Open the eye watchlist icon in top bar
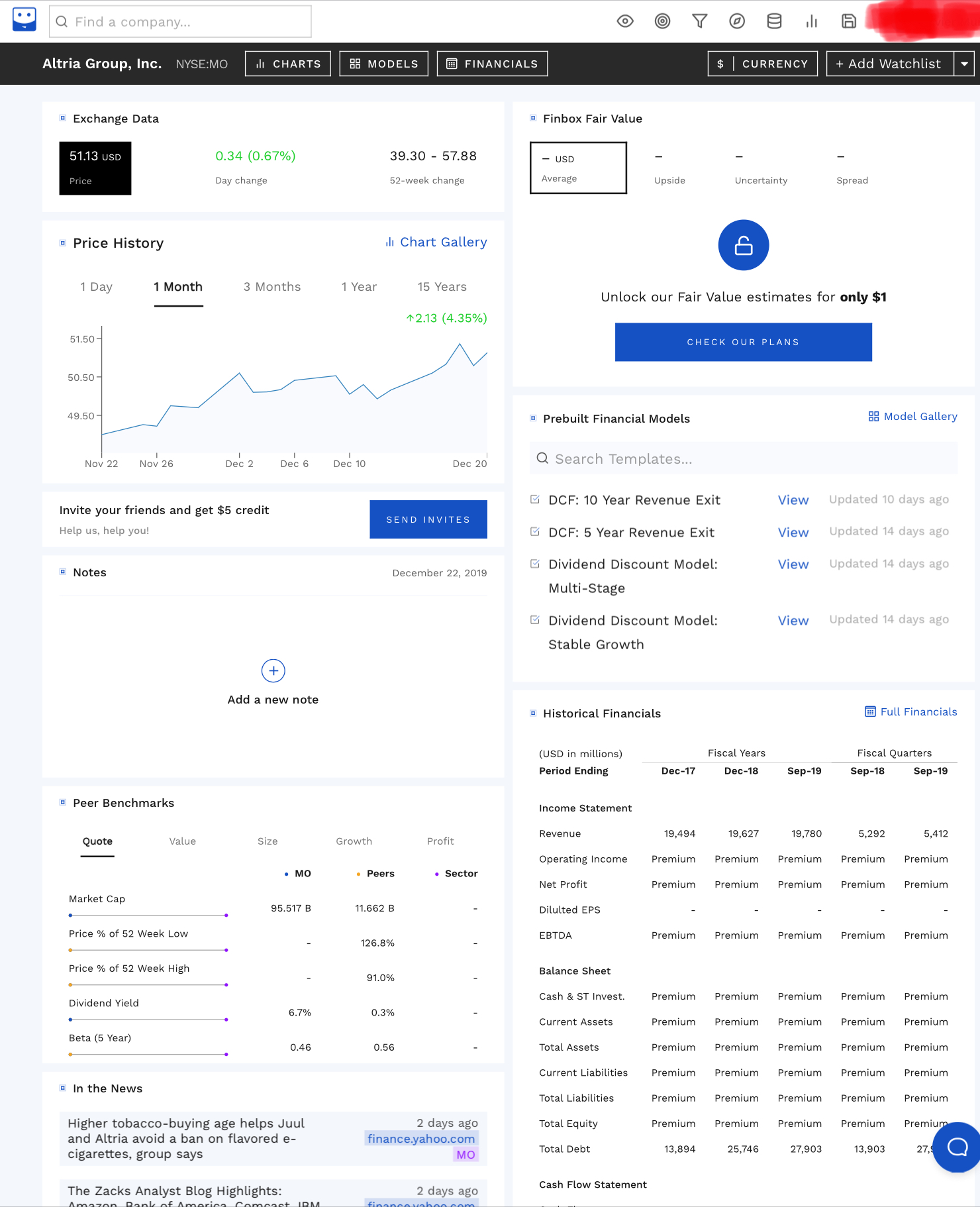This screenshot has width=980, height=1207. [625, 21]
